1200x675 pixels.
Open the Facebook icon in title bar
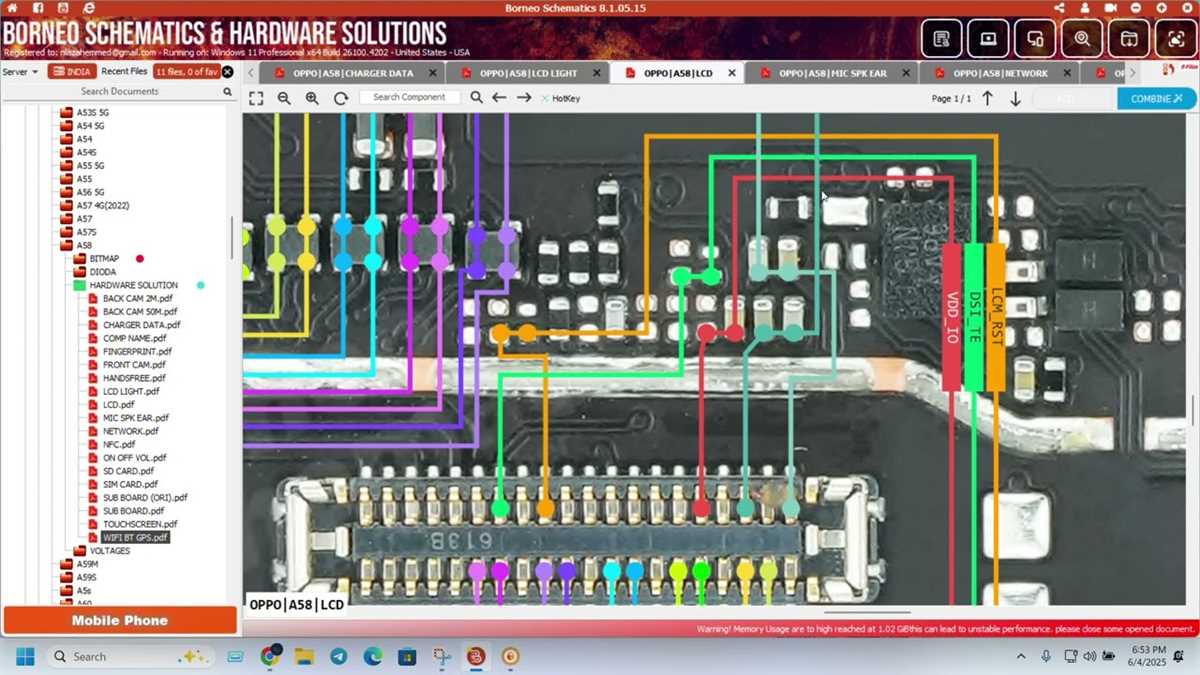click(37, 7)
